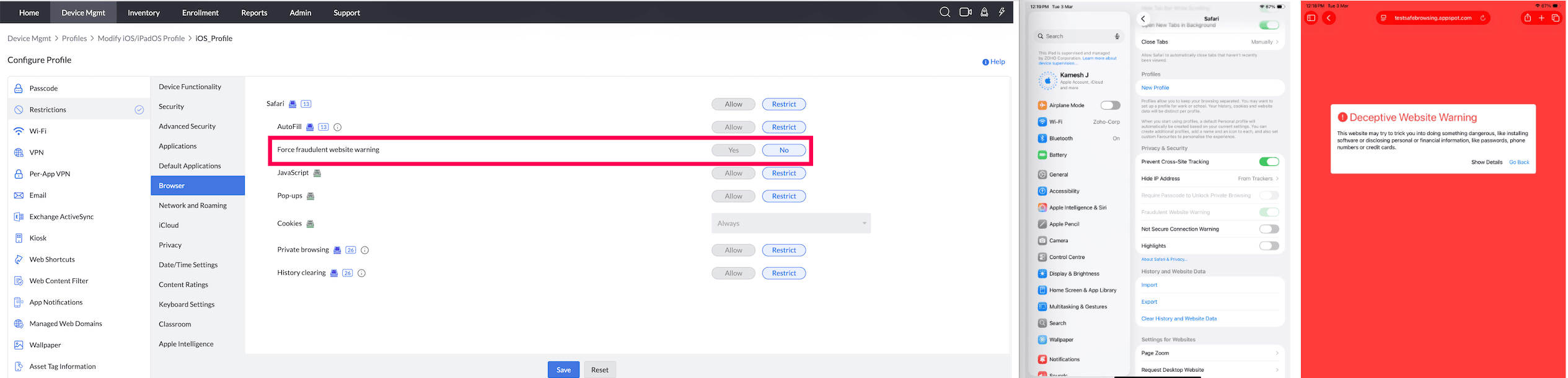Open the Wallpaper payload in profile sidebar
The width and height of the screenshot is (1568, 378).
point(79,345)
